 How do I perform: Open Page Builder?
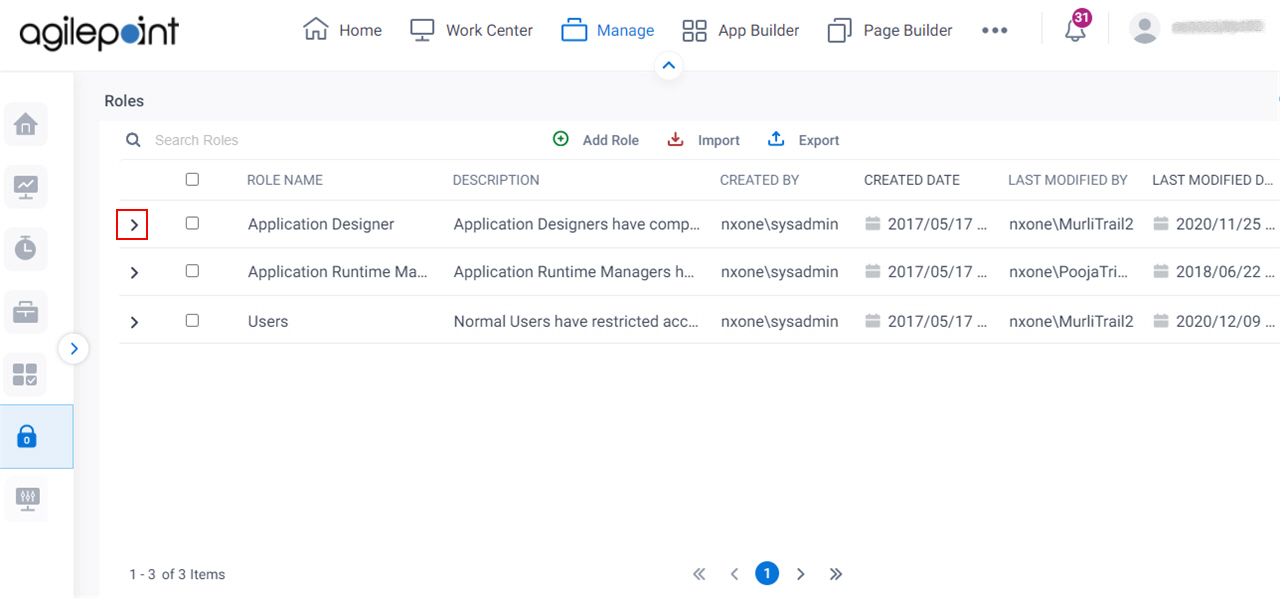coord(890,30)
